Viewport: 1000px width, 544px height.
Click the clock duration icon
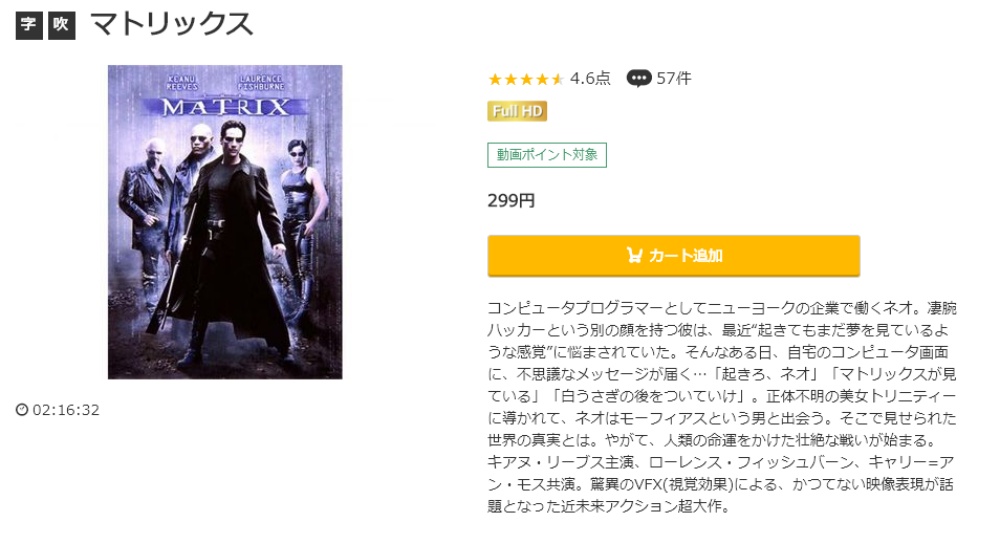[x=22, y=409]
